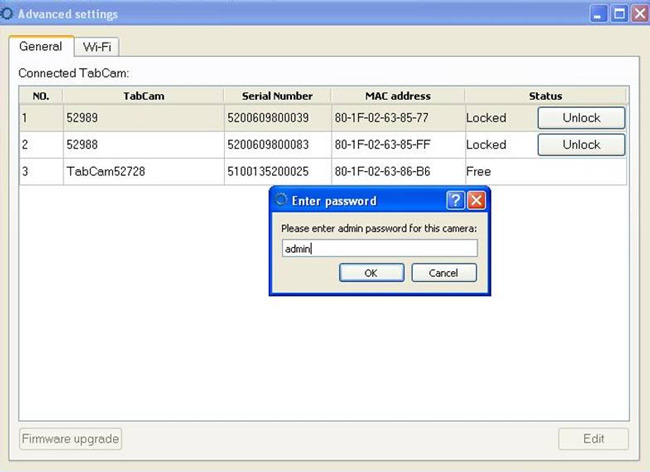Click Locked status in row 52989
Image resolution: width=650 pixels, height=472 pixels.
[486, 118]
